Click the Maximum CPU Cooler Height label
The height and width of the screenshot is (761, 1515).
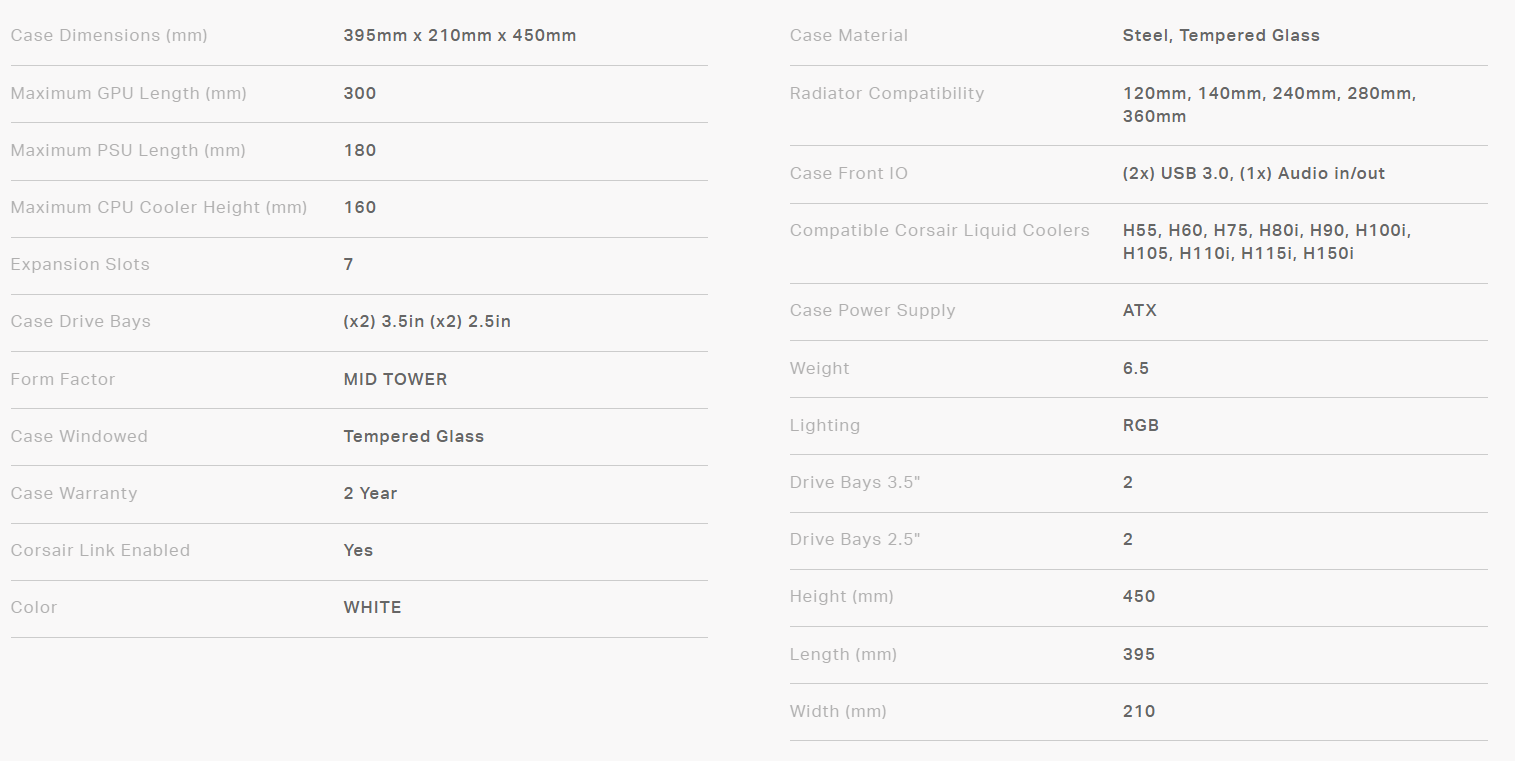(x=158, y=208)
